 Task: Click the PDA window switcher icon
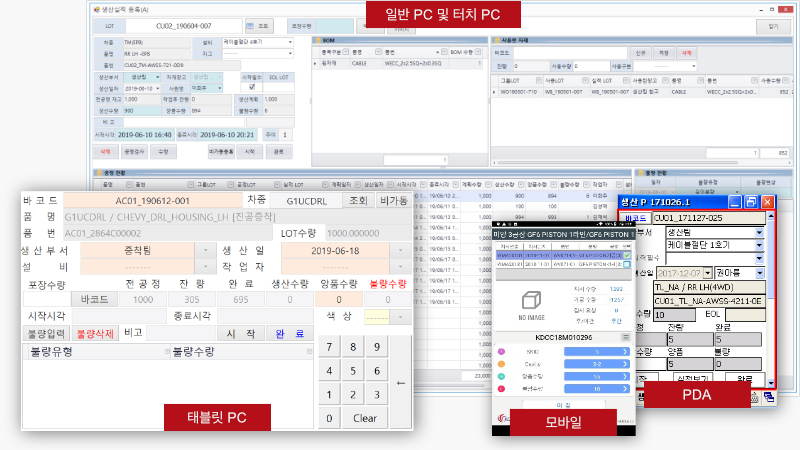tap(768, 397)
